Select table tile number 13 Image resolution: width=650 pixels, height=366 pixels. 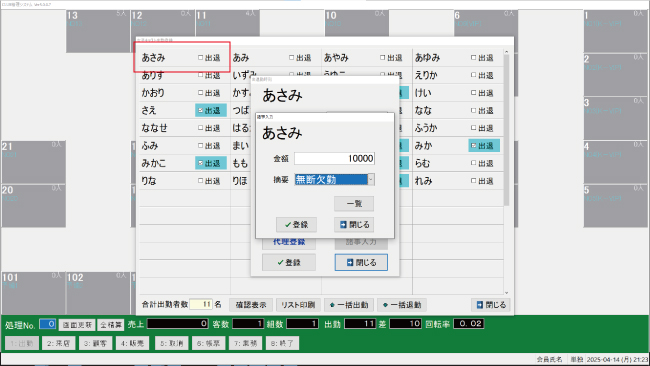pos(98,31)
